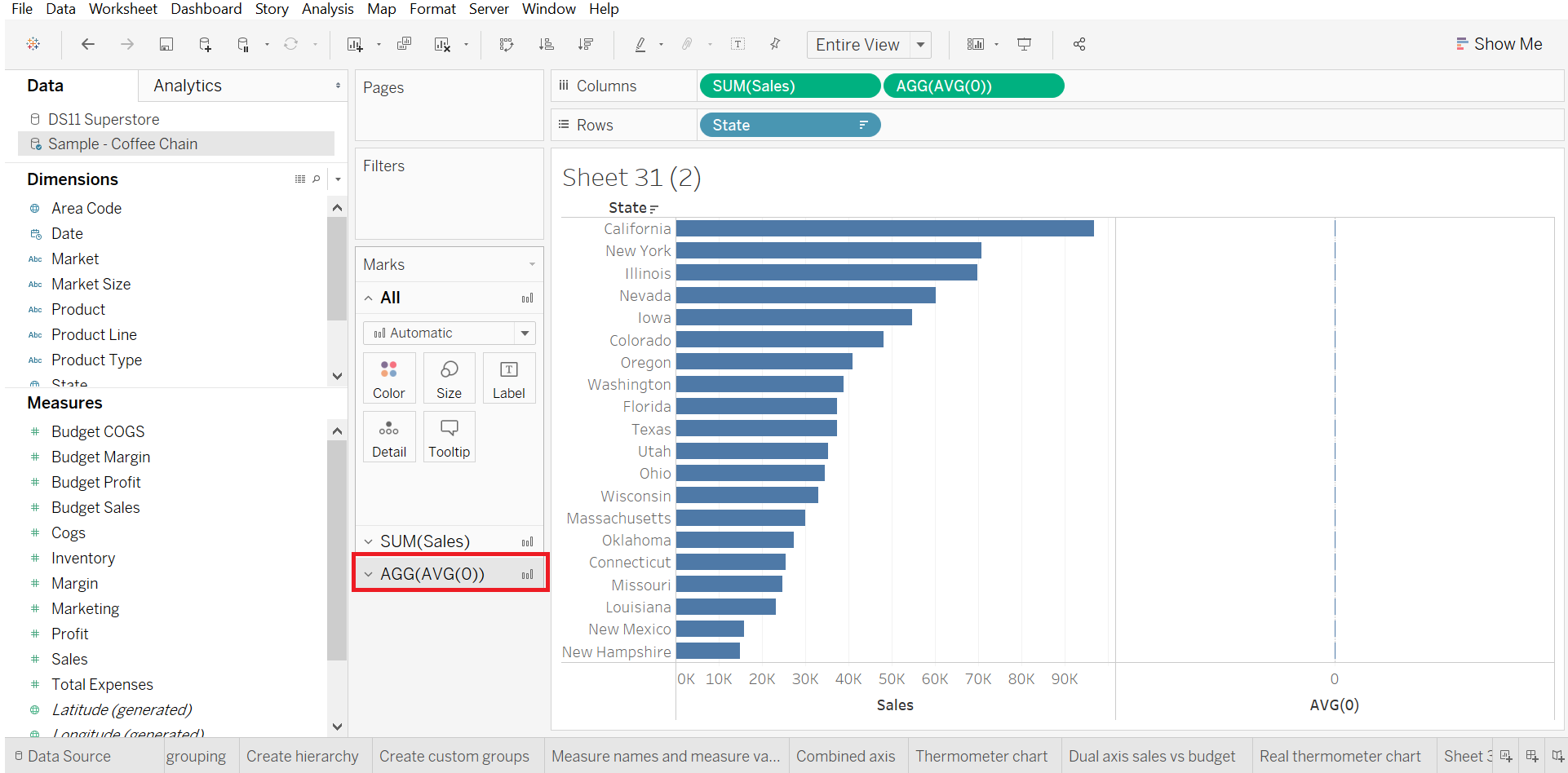This screenshot has height=773, width=1568.
Task: Open the Analysis menu
Action: 327,9
